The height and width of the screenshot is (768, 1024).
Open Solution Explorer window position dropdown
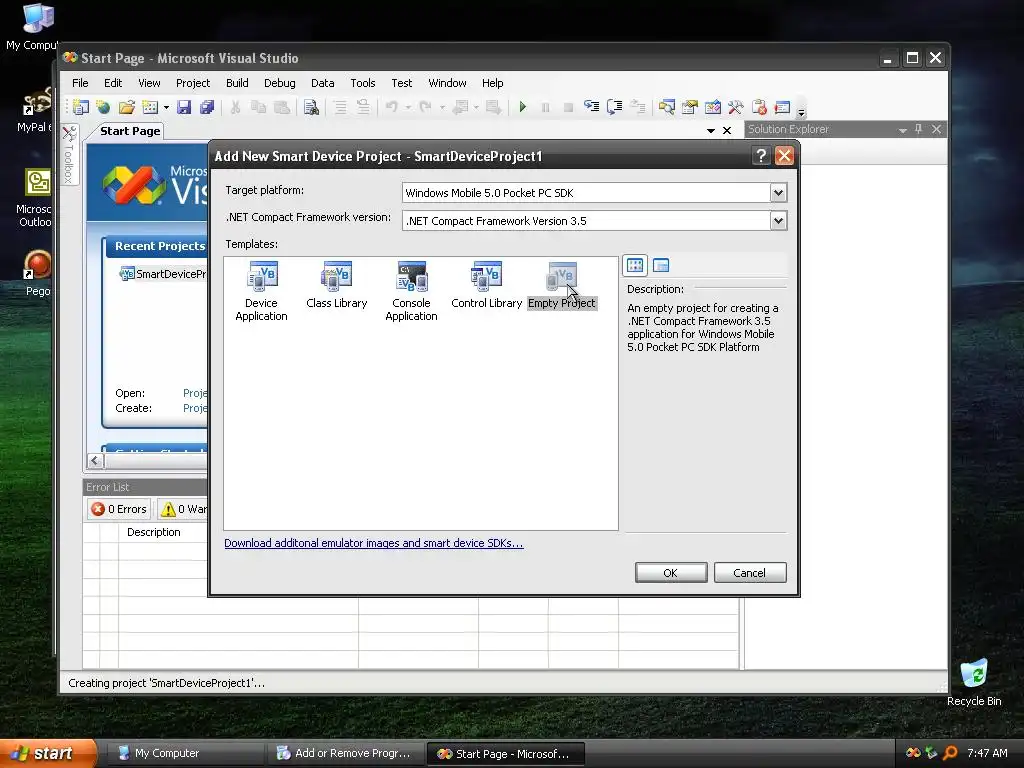[x=903, y=130]
